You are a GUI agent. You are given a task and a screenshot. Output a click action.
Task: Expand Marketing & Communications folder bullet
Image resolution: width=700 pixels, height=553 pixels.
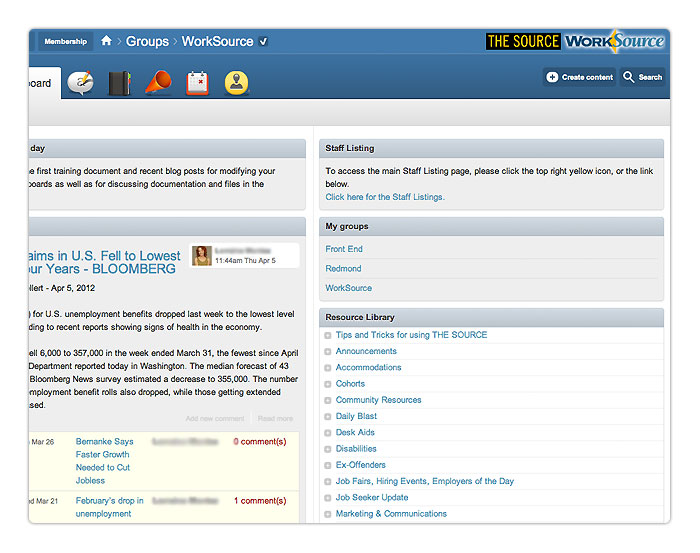click(x=328, y=514)
